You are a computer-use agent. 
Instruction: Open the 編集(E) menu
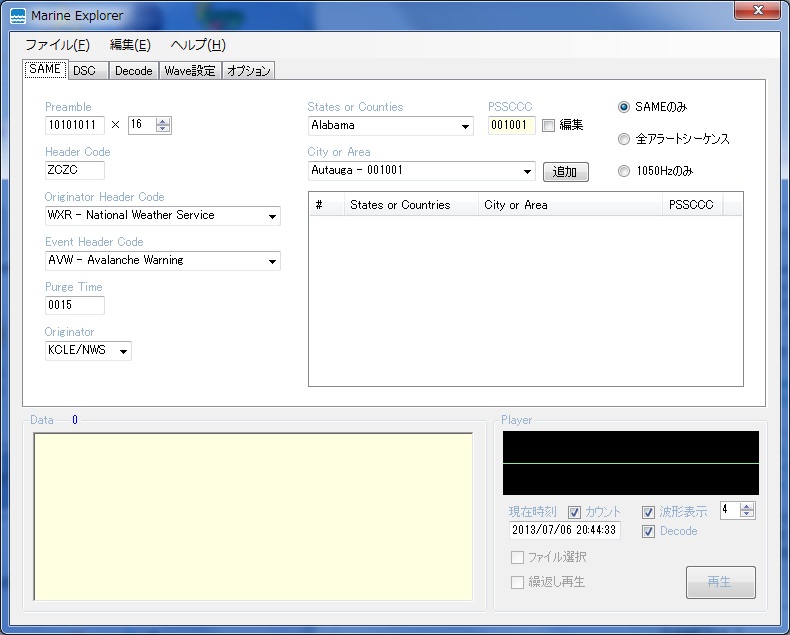[x=130, y=45]
